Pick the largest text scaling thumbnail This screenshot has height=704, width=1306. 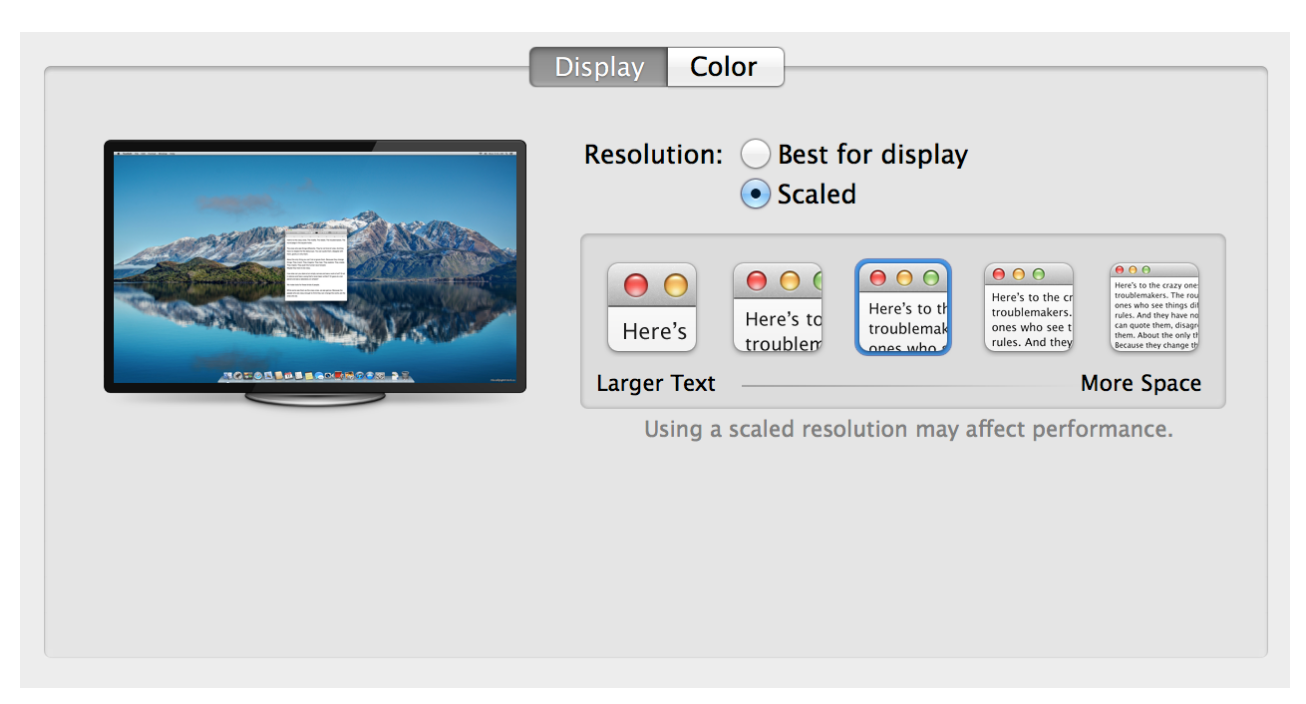pyautogui.click(x=652, y=308)
